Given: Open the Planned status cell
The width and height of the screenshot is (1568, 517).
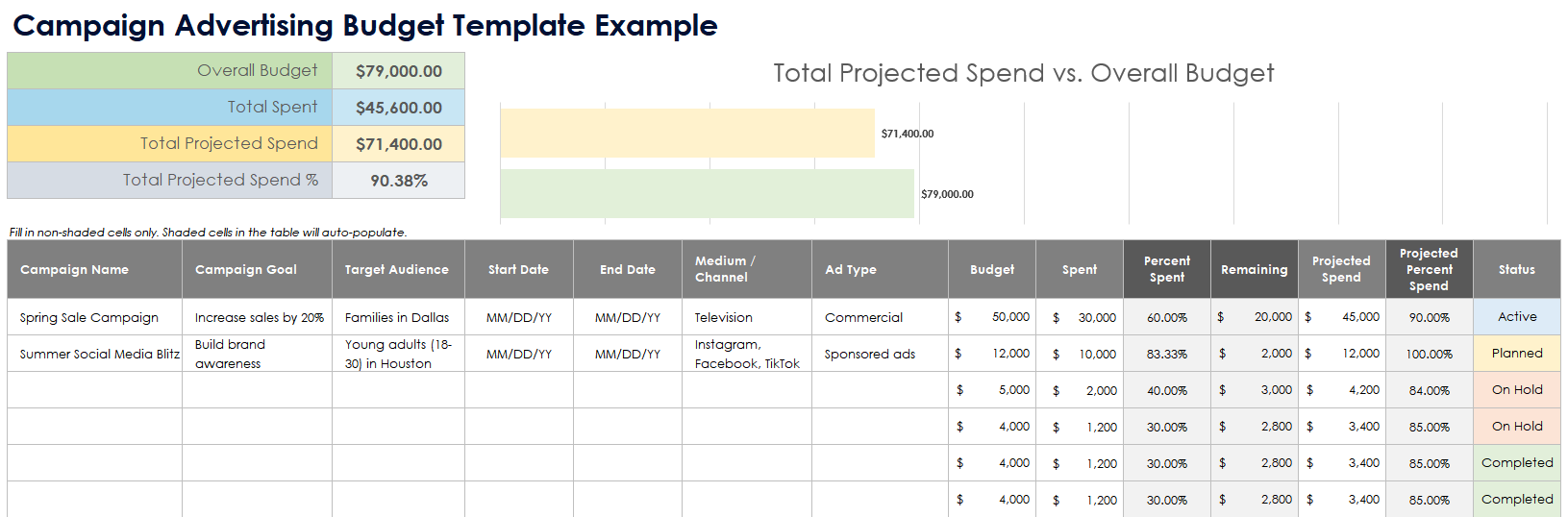Looking at the screenshot, I should 1516,354.
